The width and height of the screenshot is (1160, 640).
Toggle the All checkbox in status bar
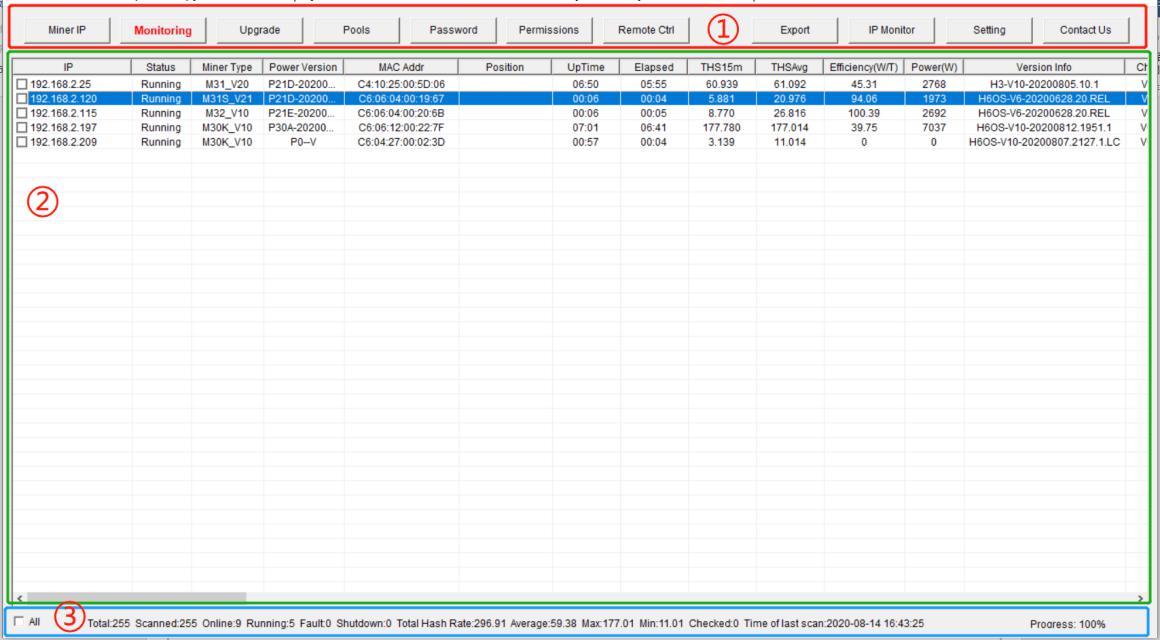coord(20,621)
